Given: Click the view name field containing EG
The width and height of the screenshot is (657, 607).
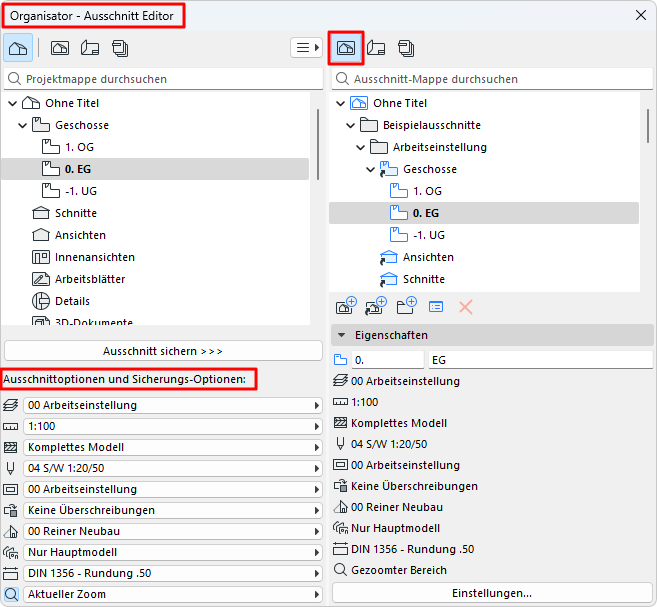Looking at the screenshot, I should (541, 360).
